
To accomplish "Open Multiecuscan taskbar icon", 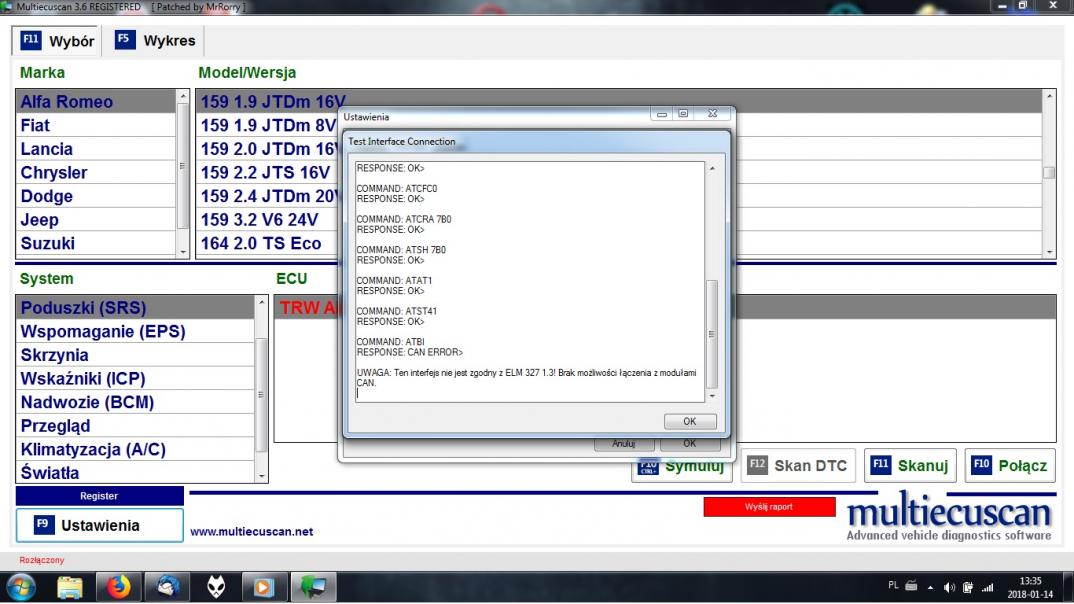I will [x=313, y=588].
